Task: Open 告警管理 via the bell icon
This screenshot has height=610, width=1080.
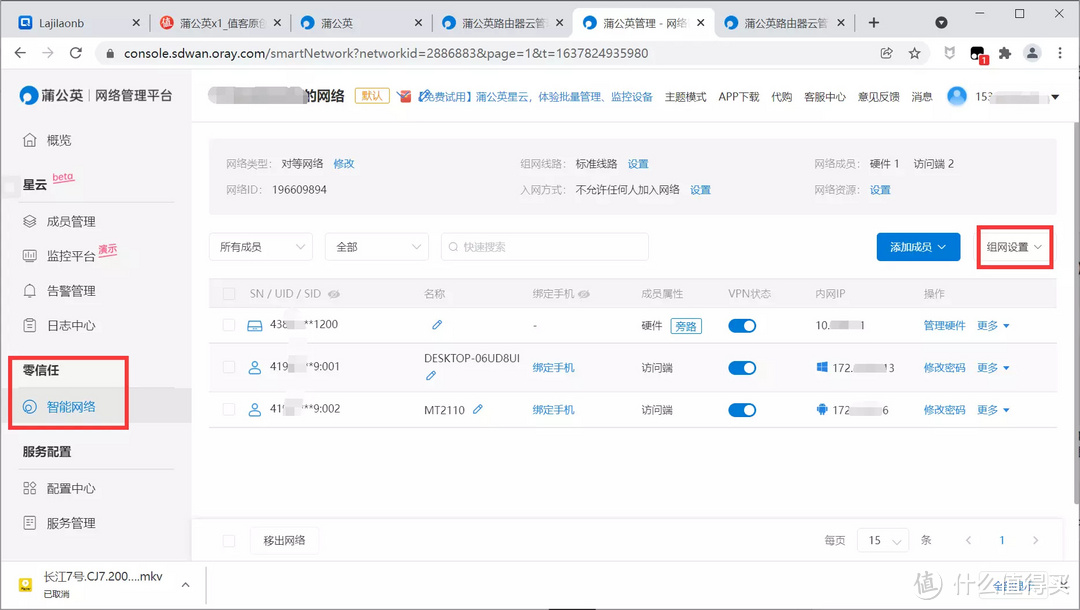Action: (63, 290)
